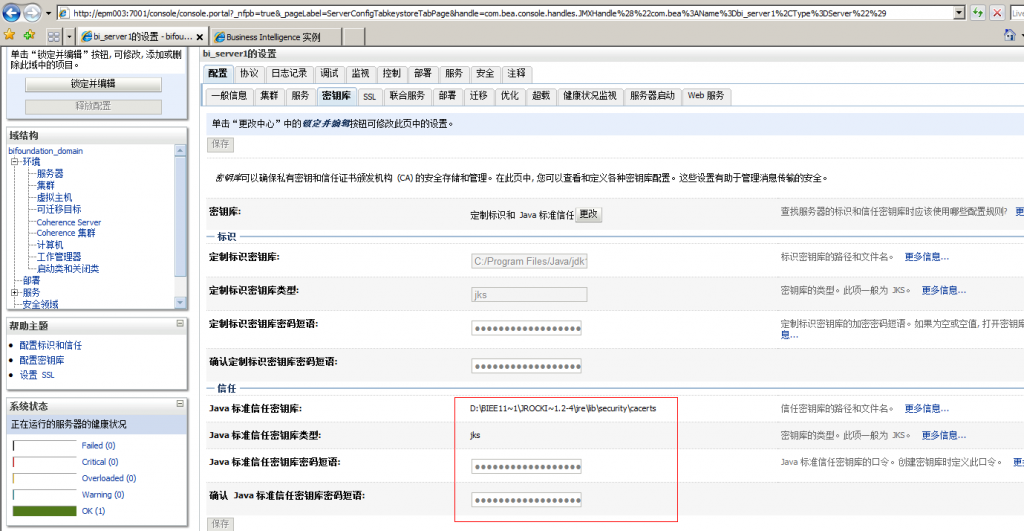The height and width of the screenshot is (531, 1024).
Task: Open 更多信息 link for Java 标准信任密钥库类型
Action: (x=943, y=435)
